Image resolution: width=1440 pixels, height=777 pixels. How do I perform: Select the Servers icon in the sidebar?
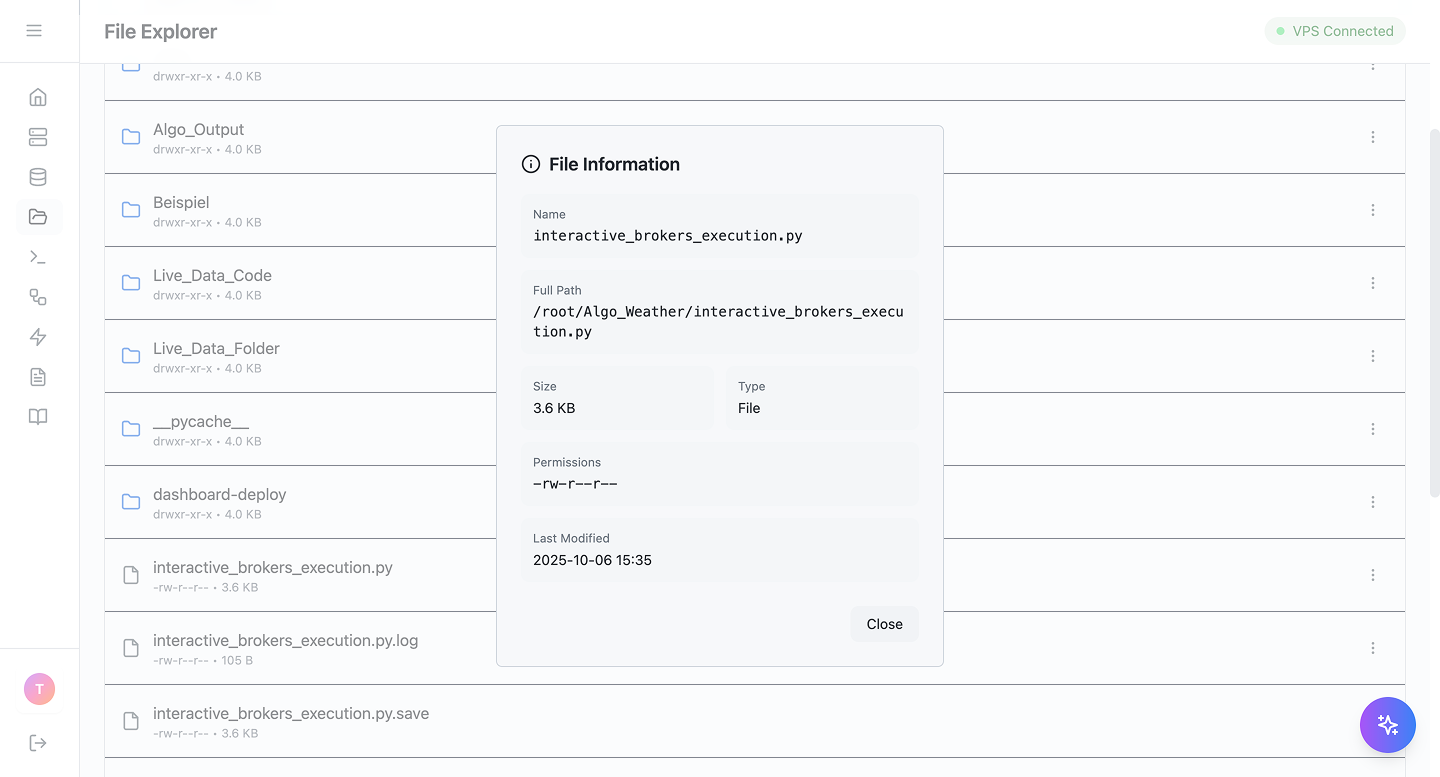click(x=37, y=137)
